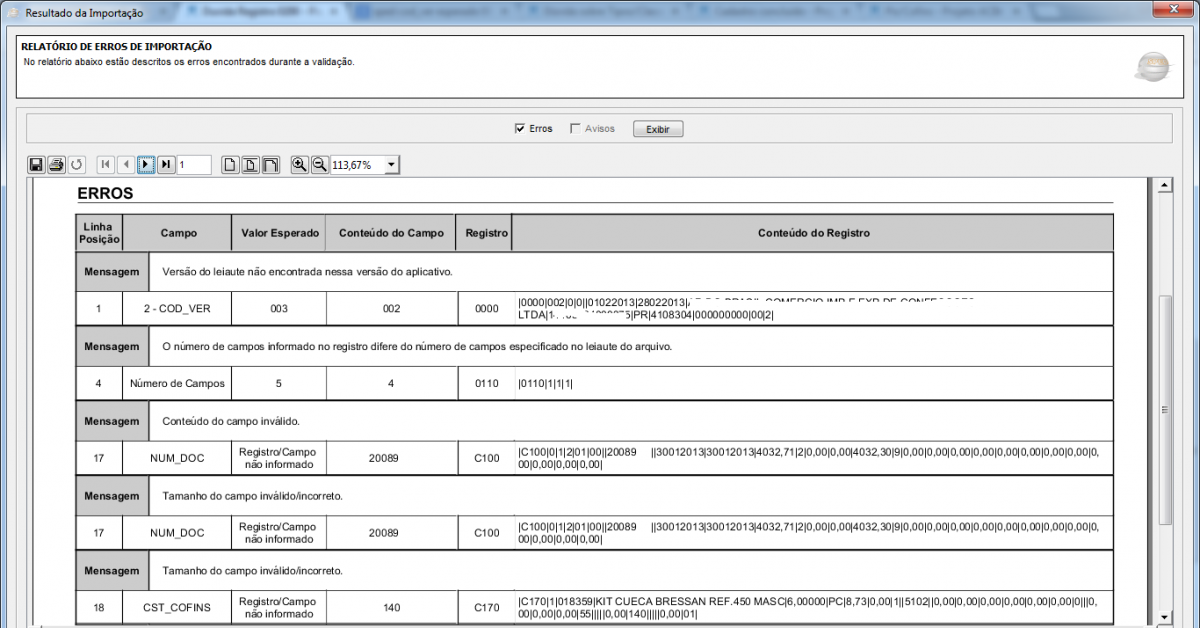
Task: Click field content 140 cell
Action: [391, 607]
